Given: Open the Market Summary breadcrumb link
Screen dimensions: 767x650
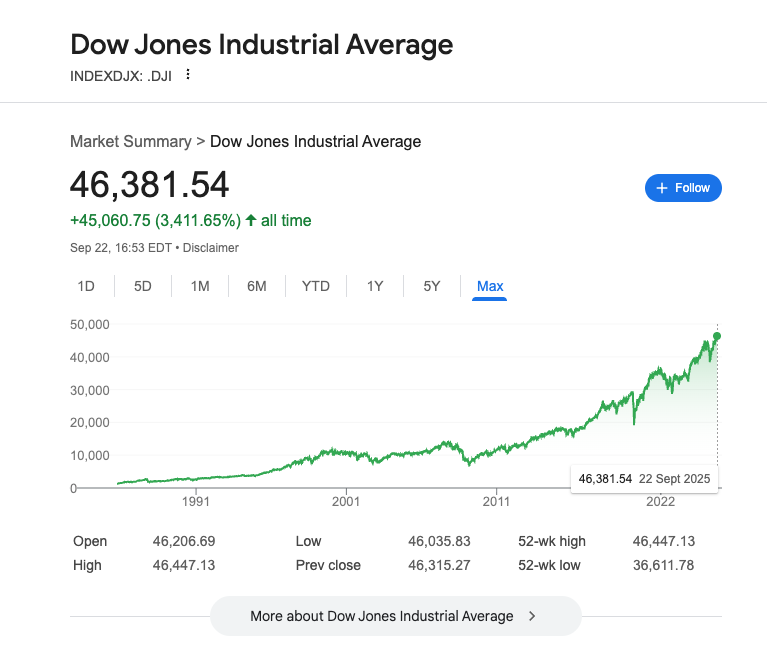Looking at the screenshot, I should tap(130, 142).
